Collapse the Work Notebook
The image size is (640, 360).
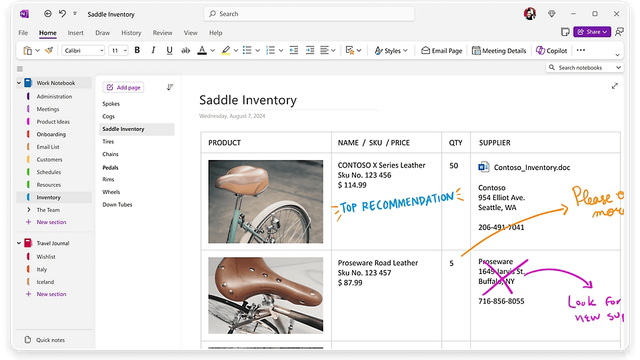[x=19, y=83]
